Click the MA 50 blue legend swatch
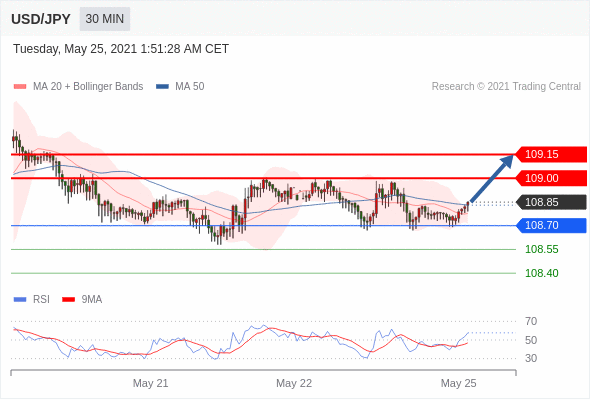This screenshot has height=400, width=590. pos(162,87)
